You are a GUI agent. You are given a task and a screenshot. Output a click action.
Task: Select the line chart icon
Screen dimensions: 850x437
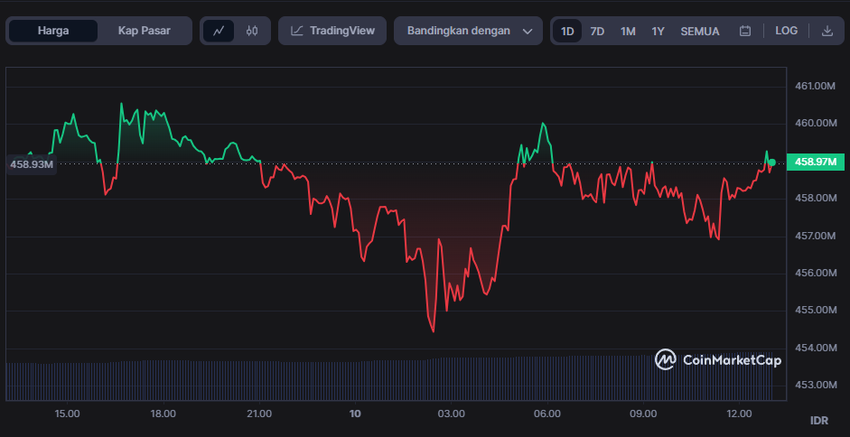[218, 31]
